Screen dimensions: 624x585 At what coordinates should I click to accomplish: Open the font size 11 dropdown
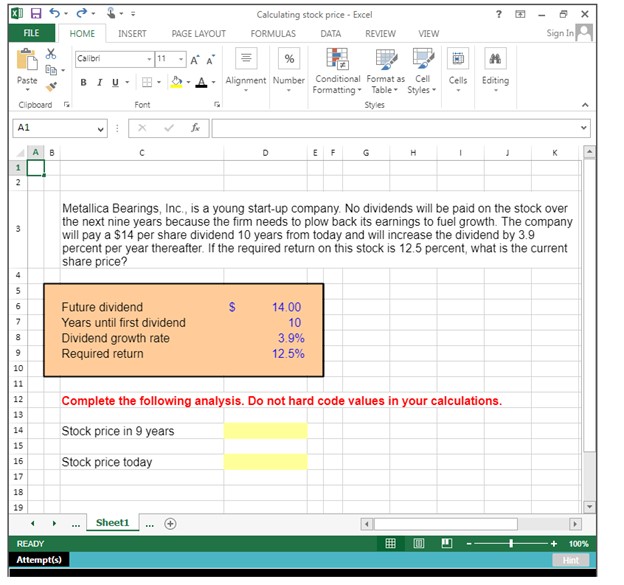181,59
